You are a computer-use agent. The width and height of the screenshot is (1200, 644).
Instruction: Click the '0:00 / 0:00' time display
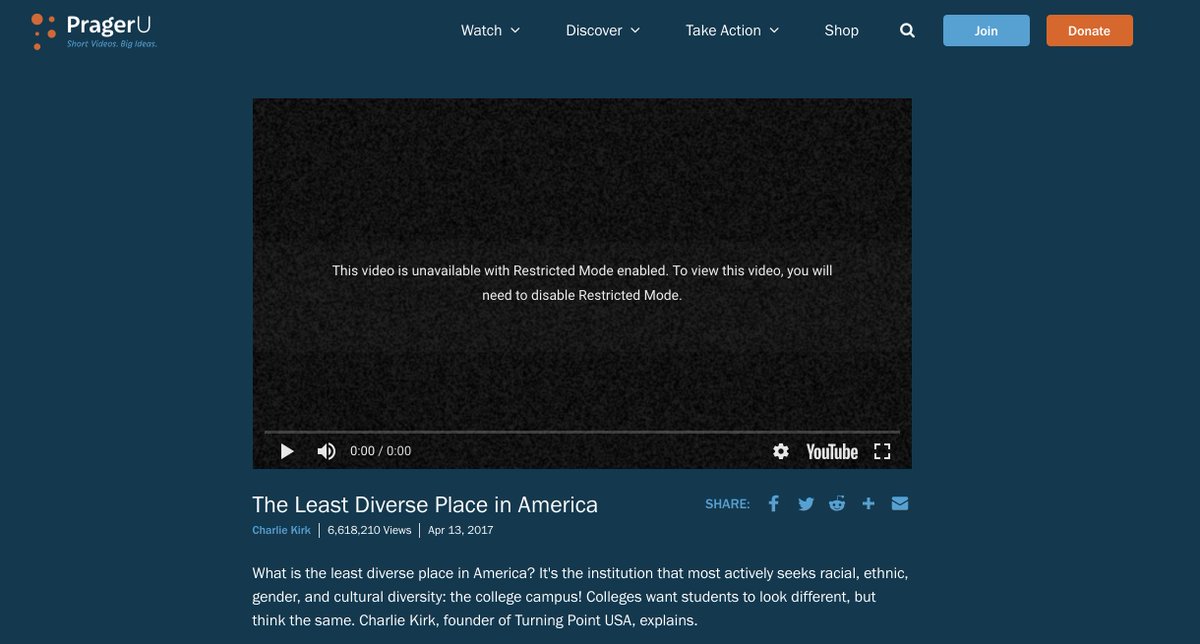pos(380,451)
